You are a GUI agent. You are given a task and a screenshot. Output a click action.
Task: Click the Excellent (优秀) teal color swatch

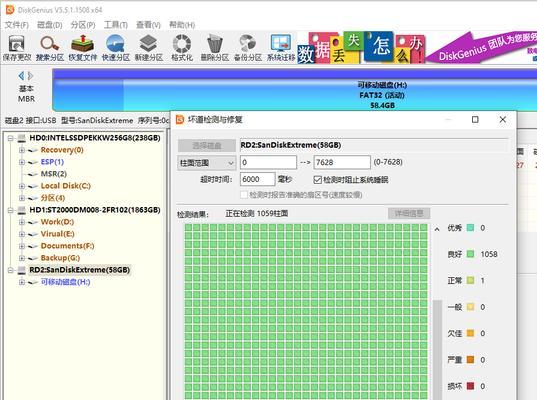click(471, 228)
